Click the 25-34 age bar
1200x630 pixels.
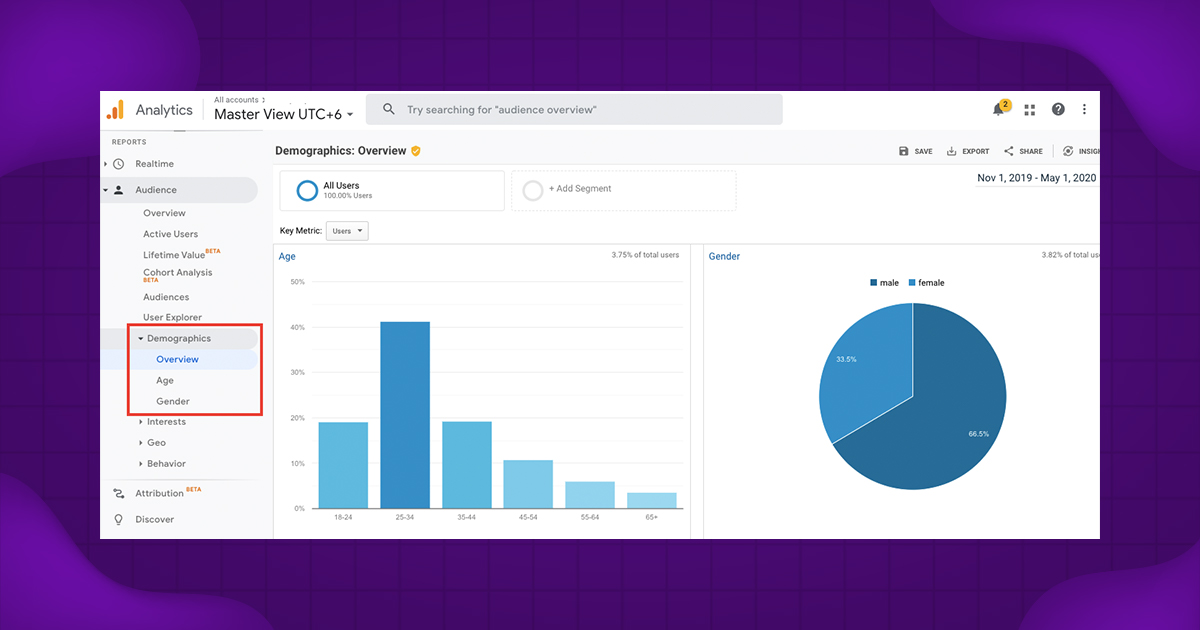(405, 415)
